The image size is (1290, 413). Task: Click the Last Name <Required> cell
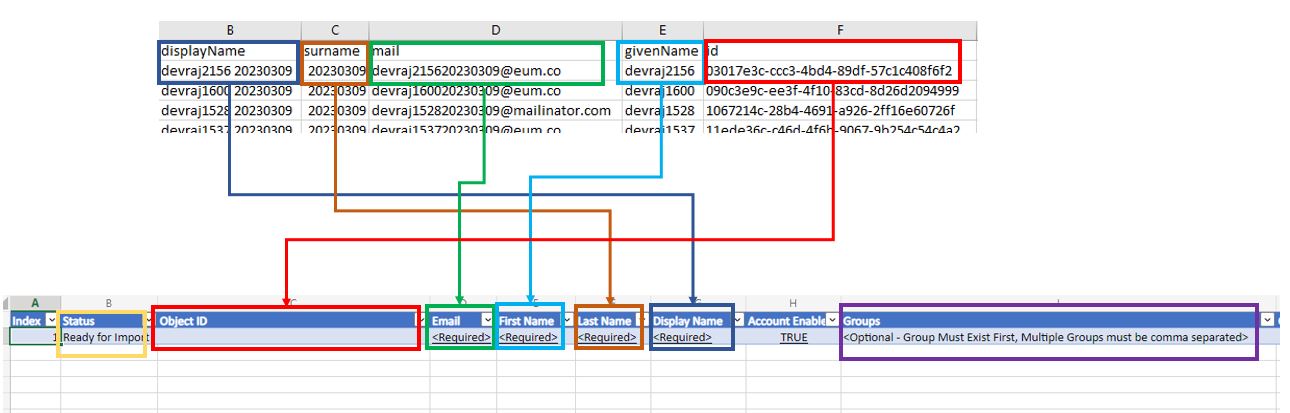coord(608,338)
